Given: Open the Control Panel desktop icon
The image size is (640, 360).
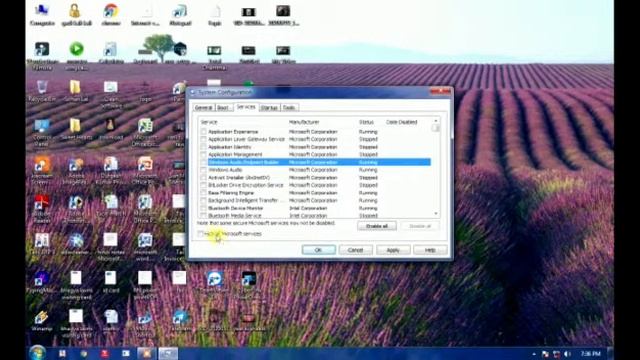Looking at the screenshot, I should point(42,132).
